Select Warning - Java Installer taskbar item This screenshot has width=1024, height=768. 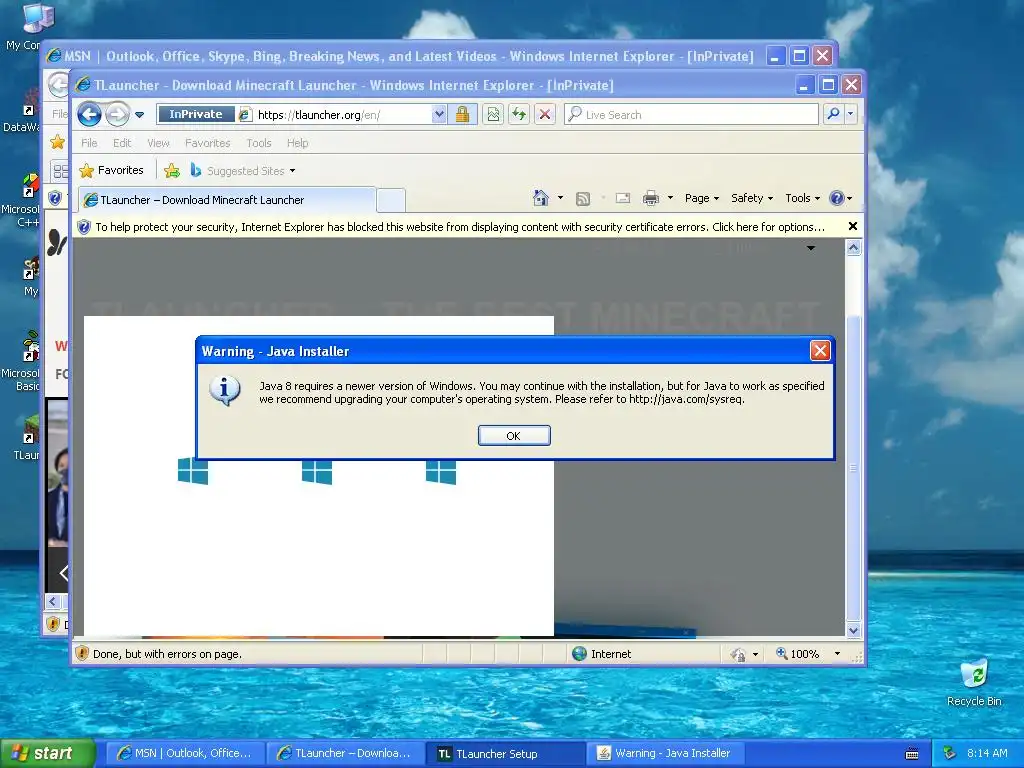[x=666, y=753]
